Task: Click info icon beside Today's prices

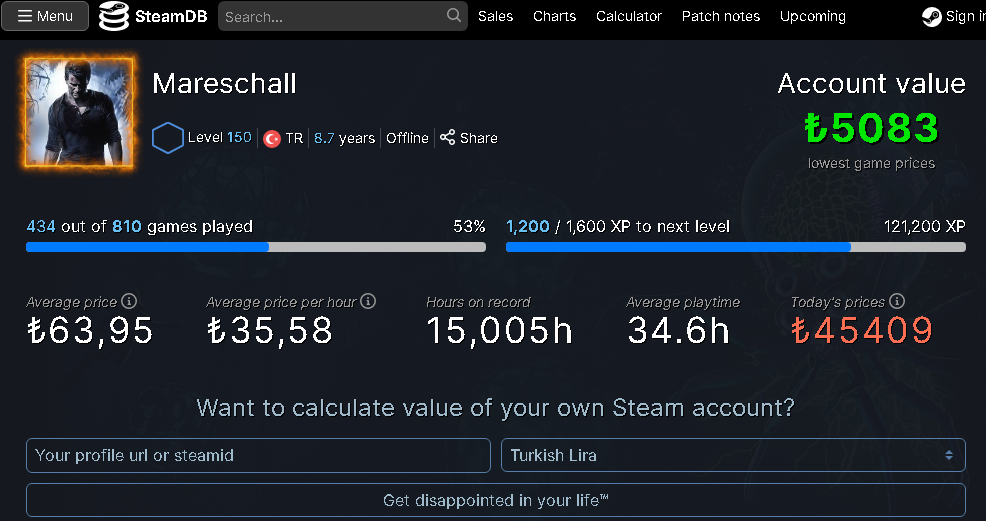Action: [897, 301]
